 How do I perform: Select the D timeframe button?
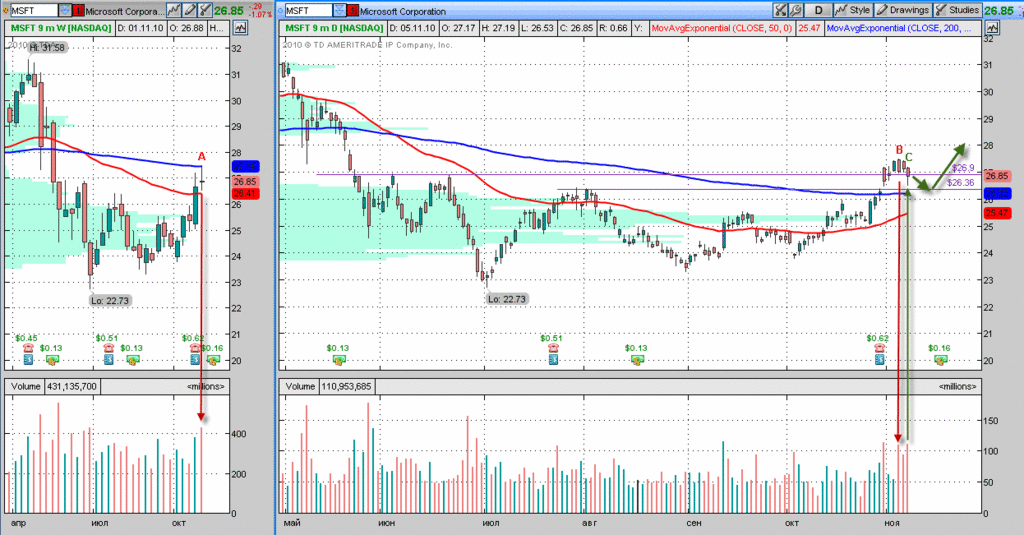[818, 10]
